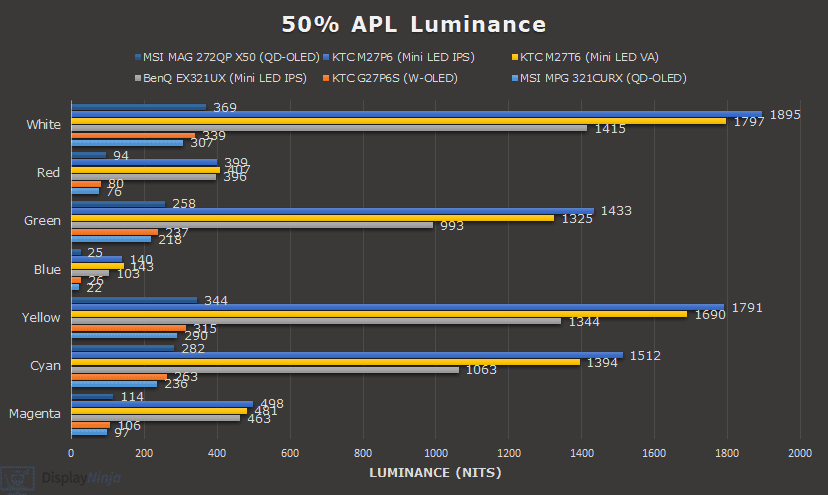Image resolution: width=828 pixels, height=495 pixels.
Task: Click the 369 White data label
Action: point(225,108)
